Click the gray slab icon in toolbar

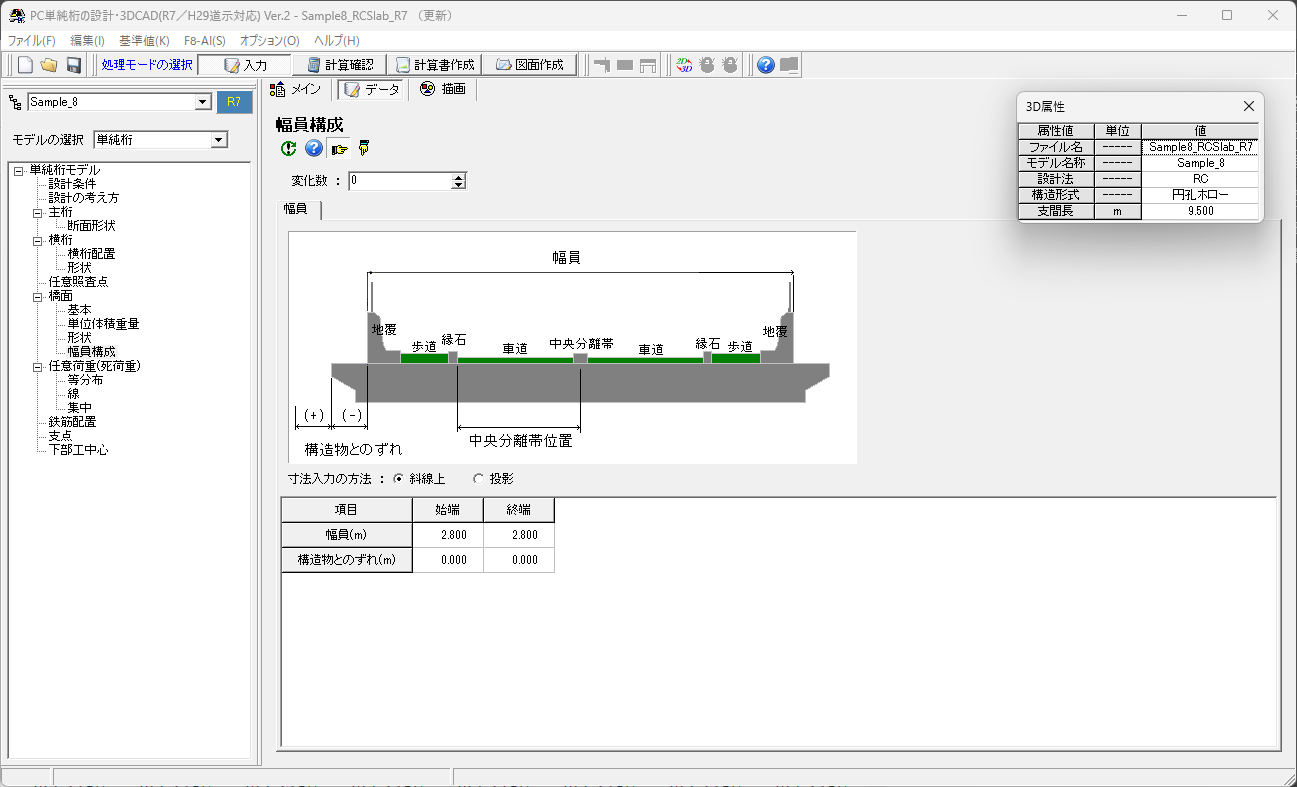[x=625, y=65]
